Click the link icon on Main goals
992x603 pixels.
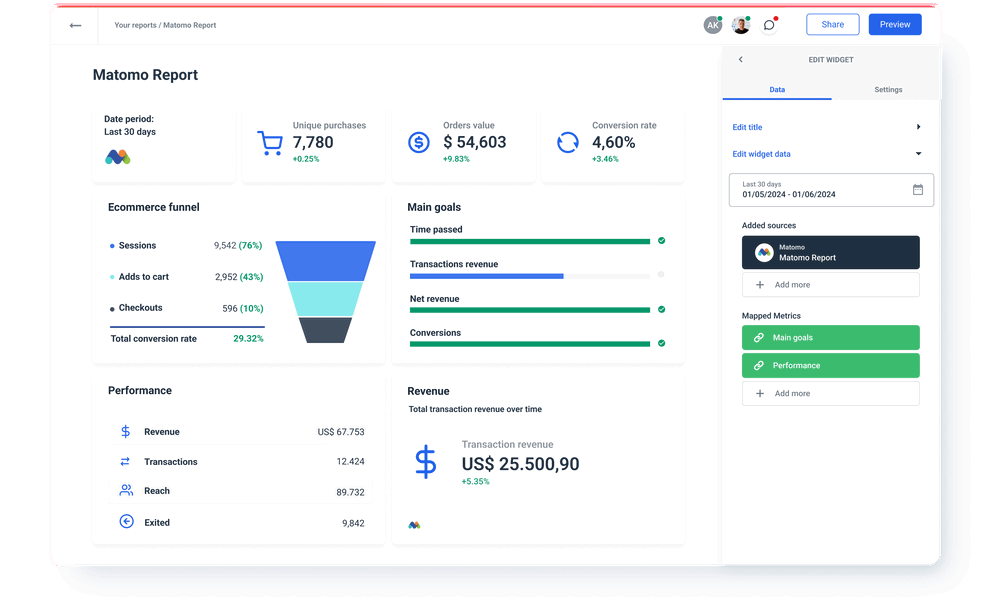pos(759,338)
